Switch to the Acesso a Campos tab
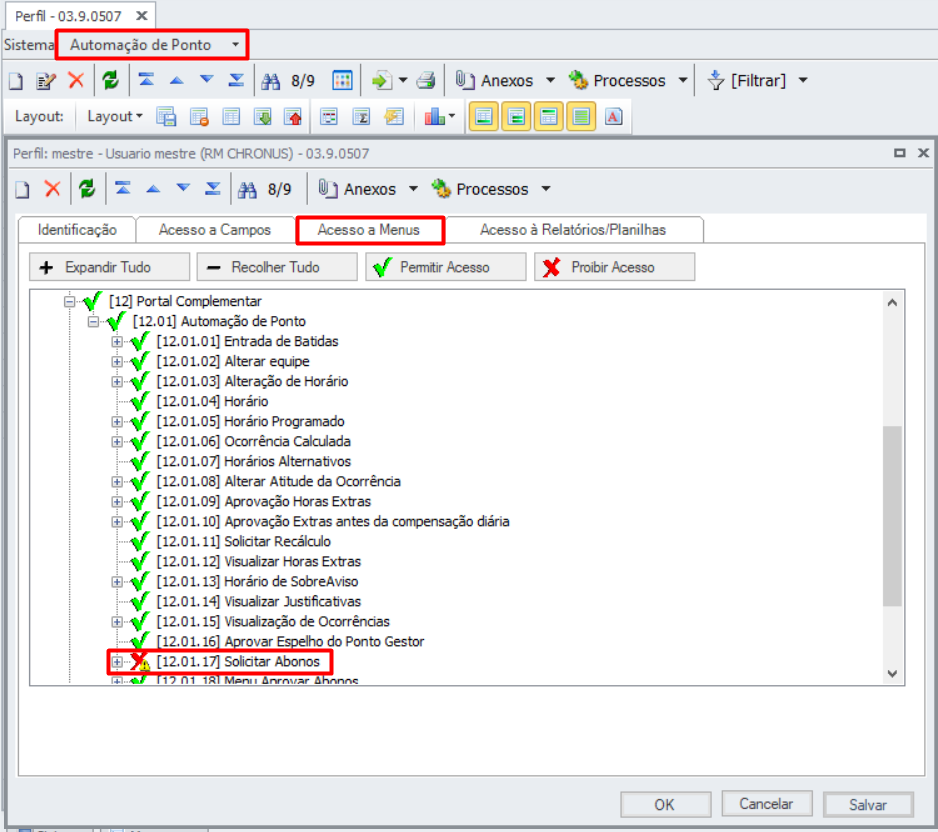 point(215,230)
